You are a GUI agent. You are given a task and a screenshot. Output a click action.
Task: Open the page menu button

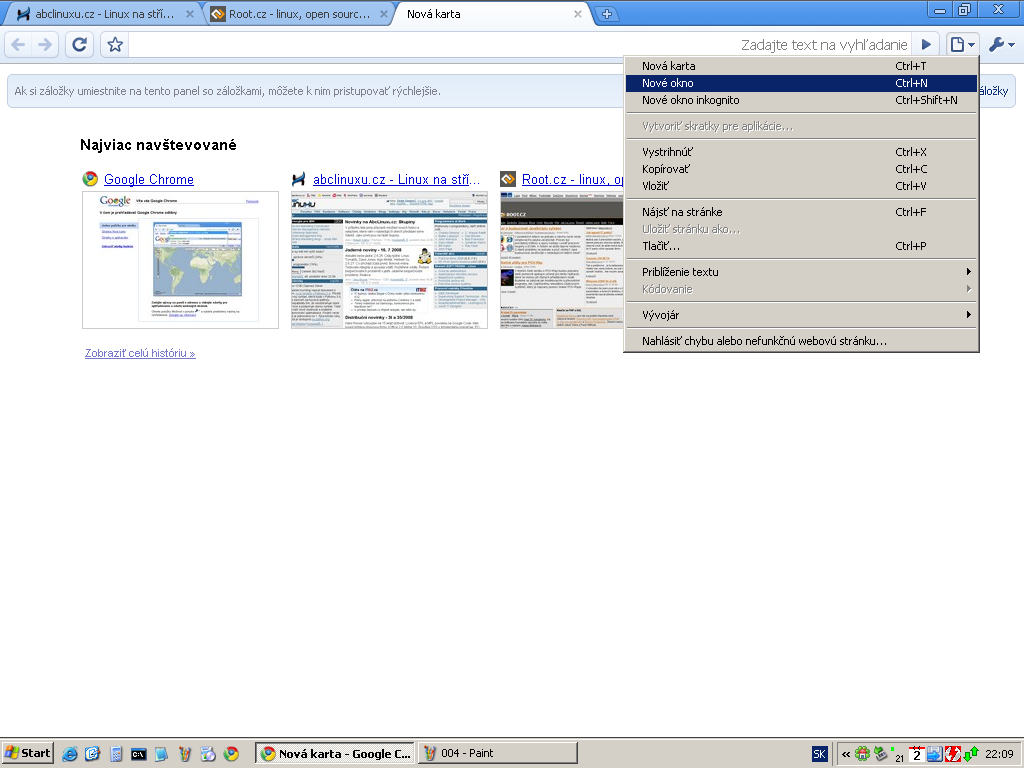pos(962,44)
